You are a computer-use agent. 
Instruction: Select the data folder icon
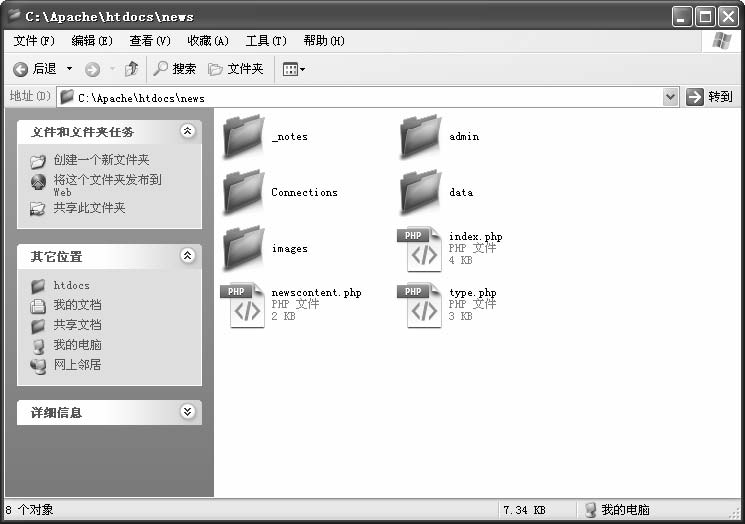coord(420,192)
